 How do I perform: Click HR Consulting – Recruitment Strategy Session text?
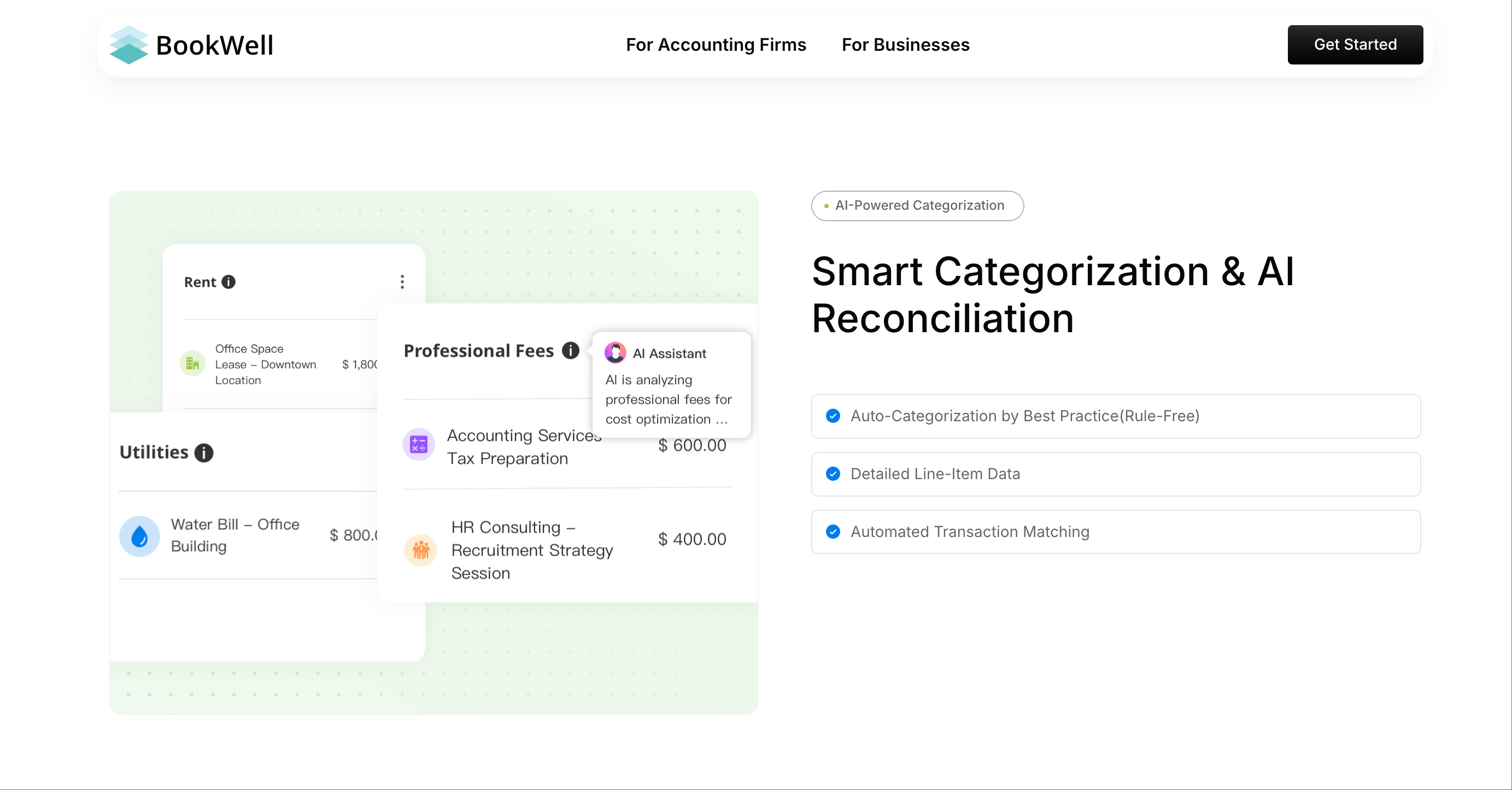coord(532,550)
